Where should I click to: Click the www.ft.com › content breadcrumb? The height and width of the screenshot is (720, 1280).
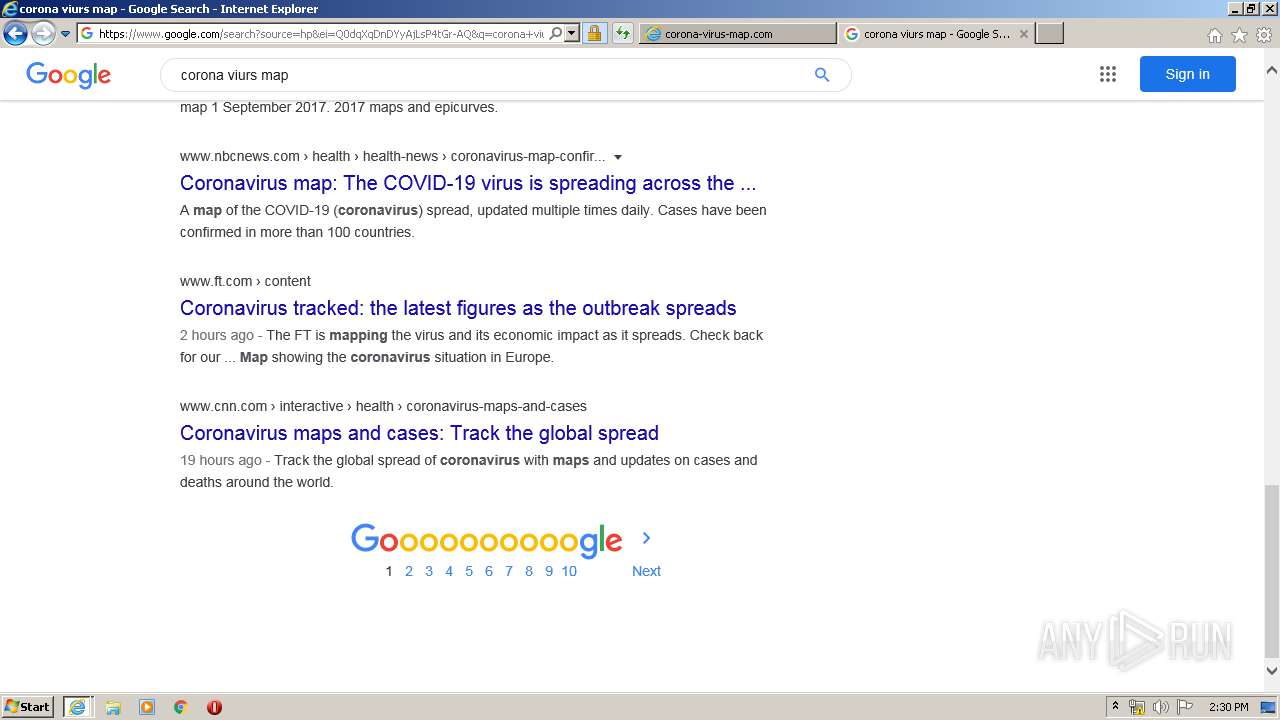click(245, 281)
